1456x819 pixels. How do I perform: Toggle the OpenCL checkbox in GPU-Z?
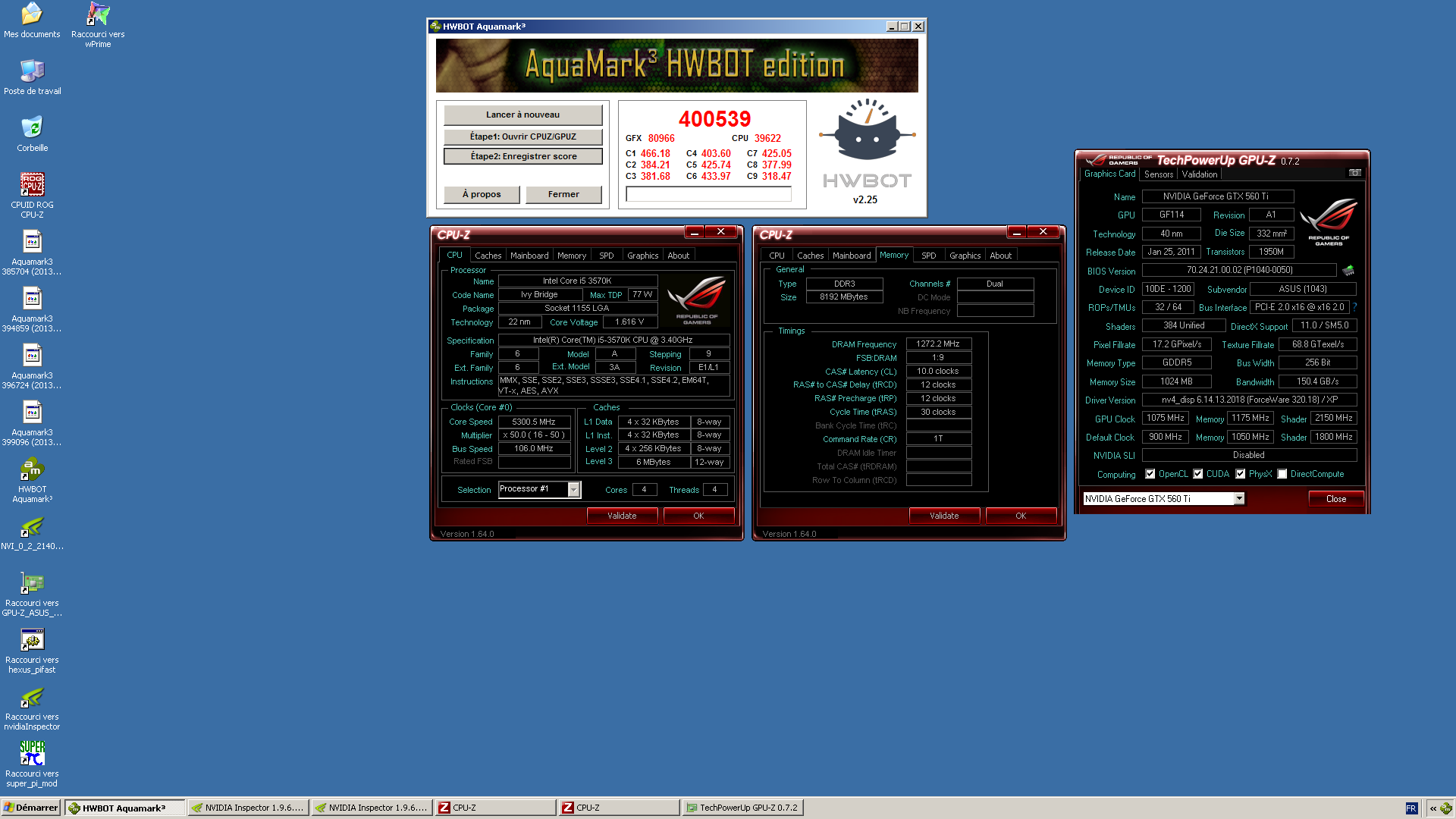coord(1150,474)
